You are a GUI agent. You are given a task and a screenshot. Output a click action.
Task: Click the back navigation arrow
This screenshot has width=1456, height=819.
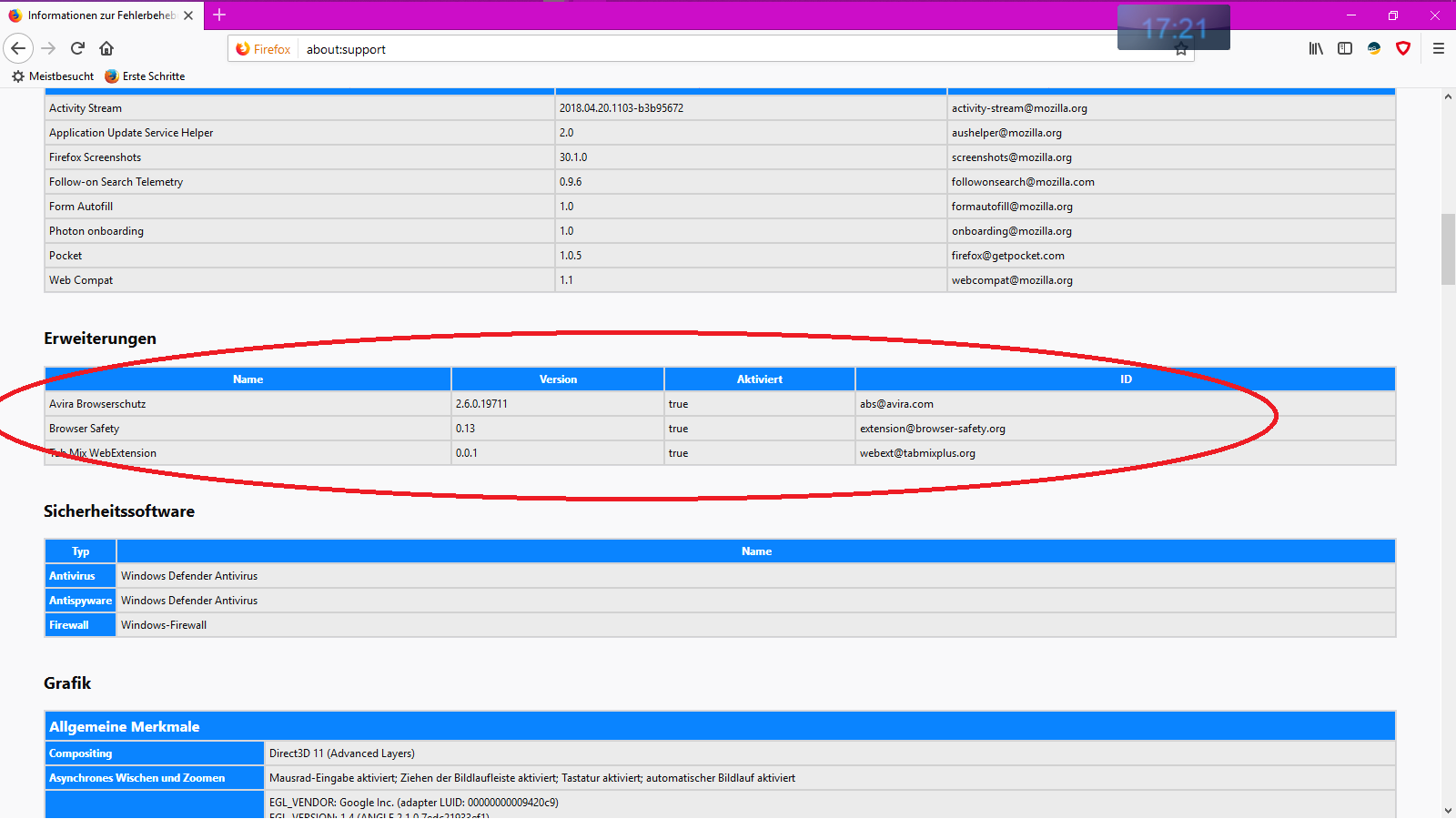[x=18, y=48]
